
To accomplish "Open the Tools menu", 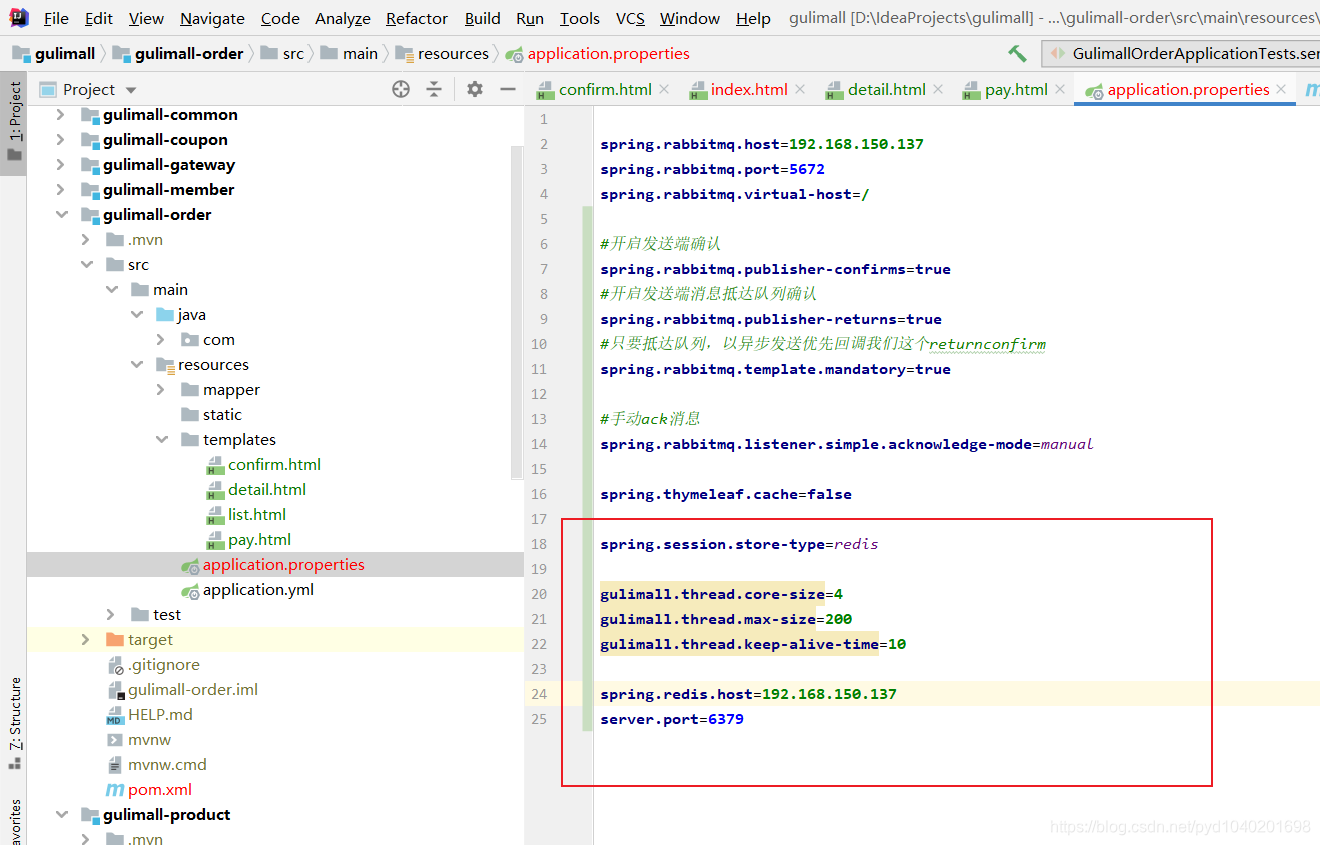I will coord(580,18).
